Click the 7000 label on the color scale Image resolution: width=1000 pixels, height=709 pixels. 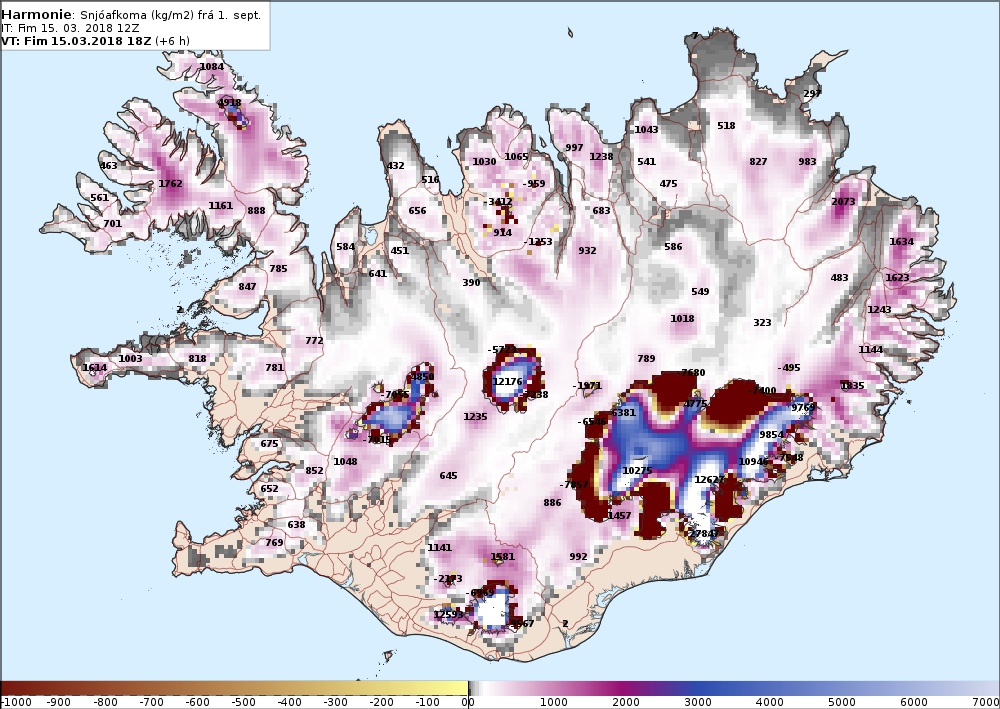coord(984,702)
